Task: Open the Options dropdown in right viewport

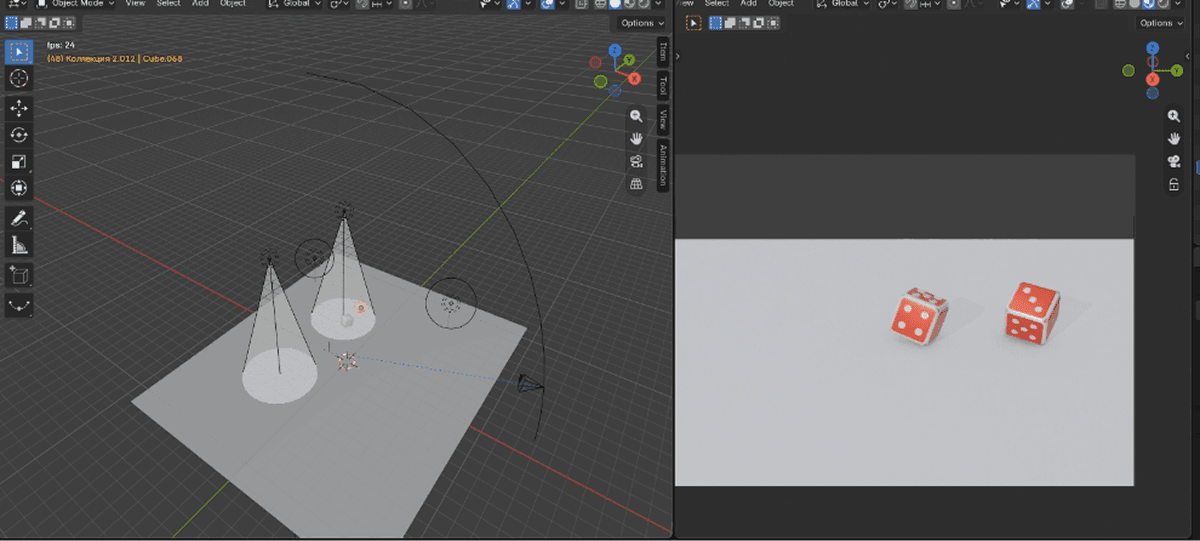Action: pyautogui.click(x=1161, y=22)
